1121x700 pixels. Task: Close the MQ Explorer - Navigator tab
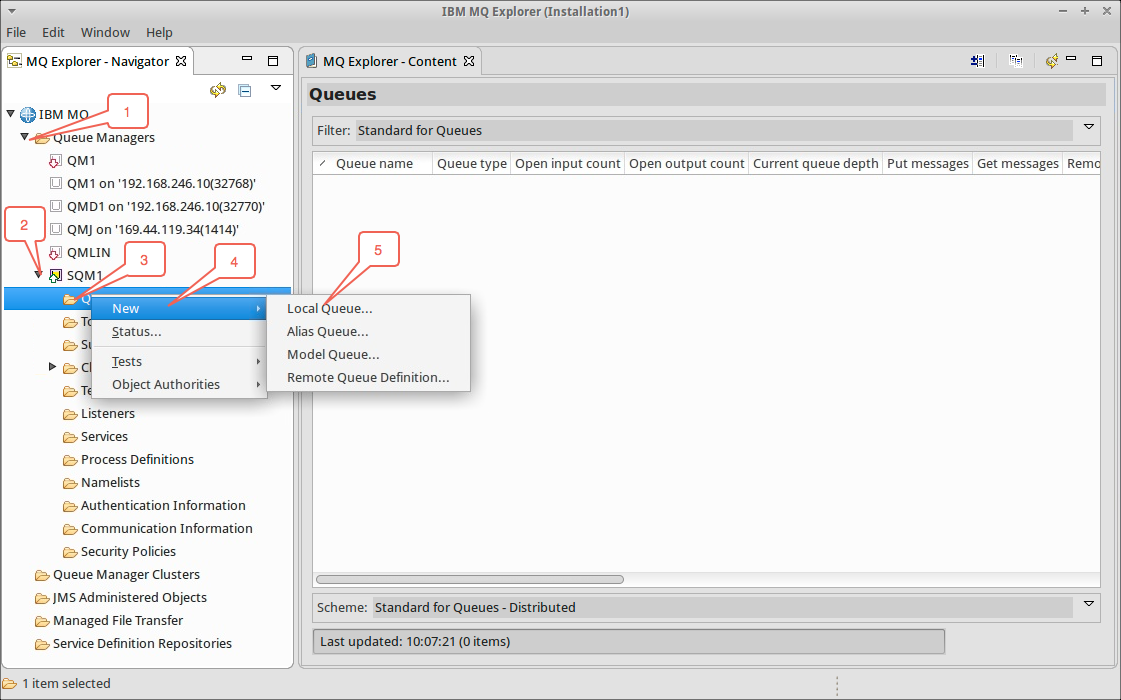pos(182,61)
